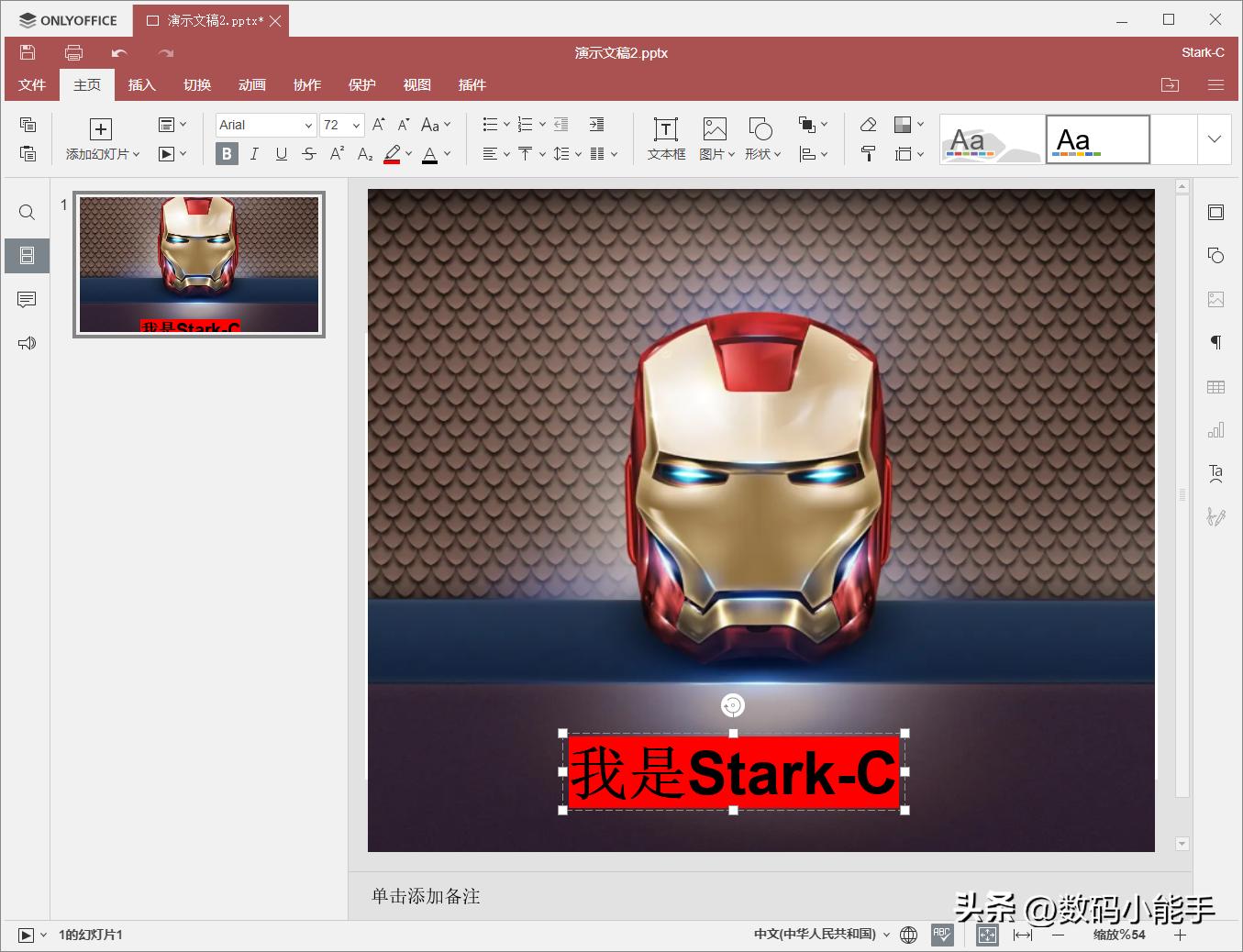Toggle fit slide to window button
1243x952 pixels.
tap(987, 935)
